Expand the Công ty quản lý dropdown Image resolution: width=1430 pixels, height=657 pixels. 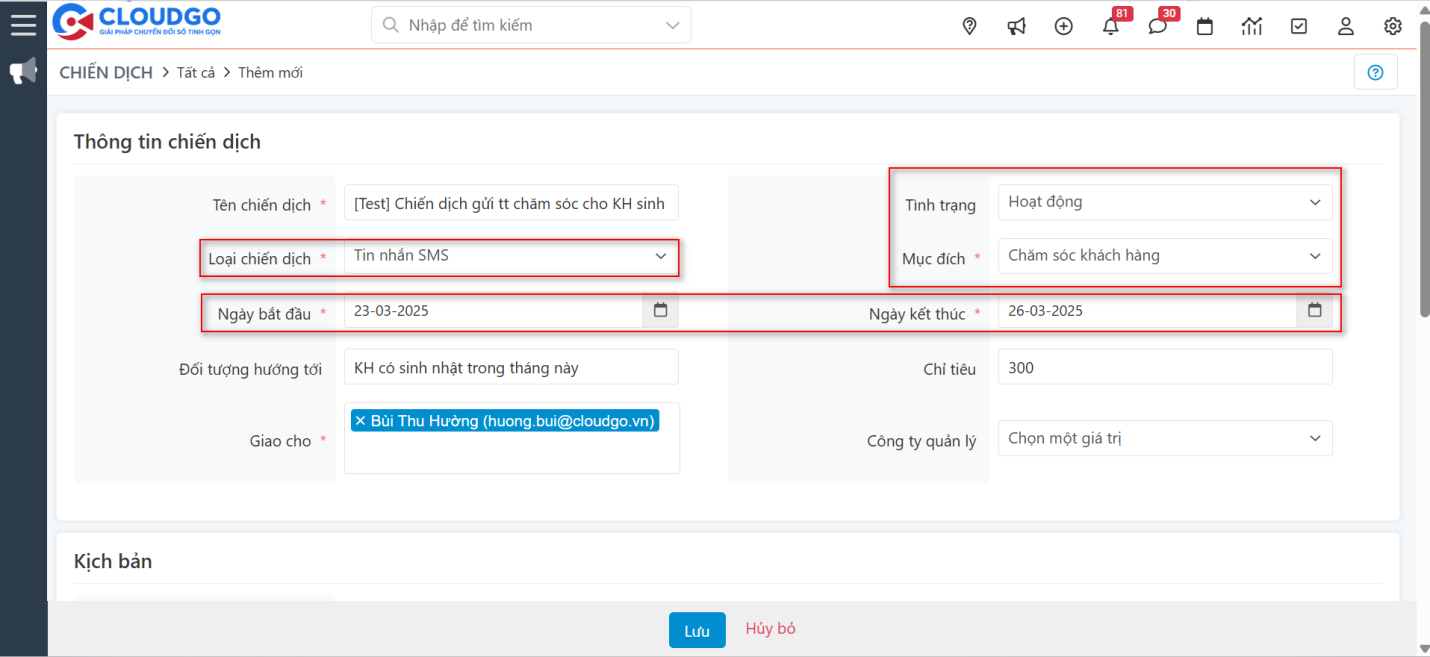click(x=1315, y=438)
